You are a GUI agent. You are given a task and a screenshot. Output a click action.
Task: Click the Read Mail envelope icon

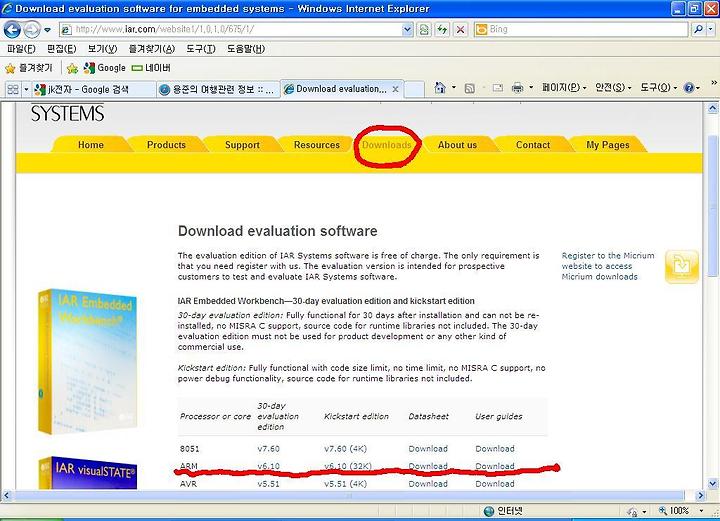click(498, 88)
